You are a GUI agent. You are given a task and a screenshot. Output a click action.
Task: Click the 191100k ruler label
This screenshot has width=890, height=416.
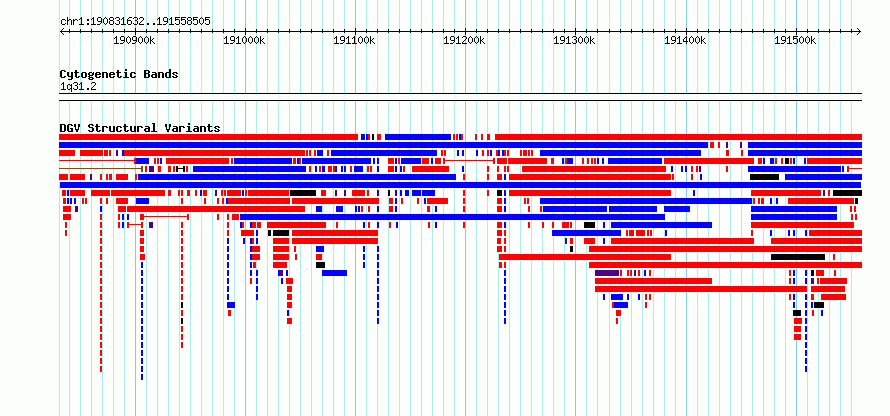coord(355,40)
